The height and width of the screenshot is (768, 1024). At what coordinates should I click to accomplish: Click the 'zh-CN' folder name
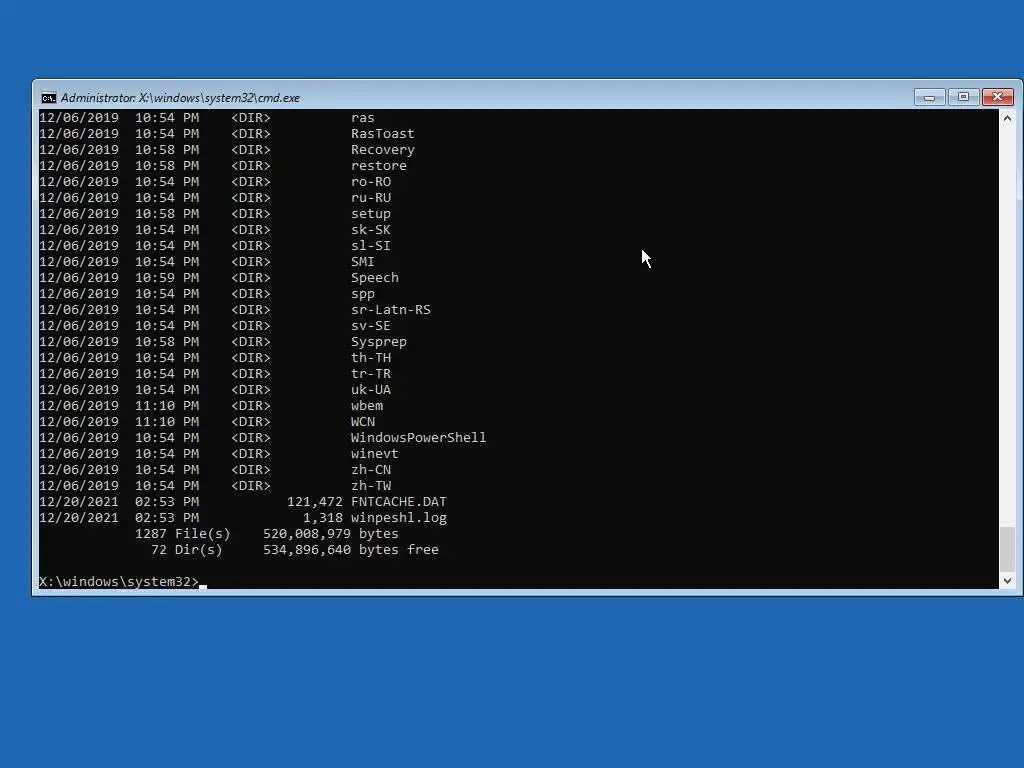pos(371,470)
